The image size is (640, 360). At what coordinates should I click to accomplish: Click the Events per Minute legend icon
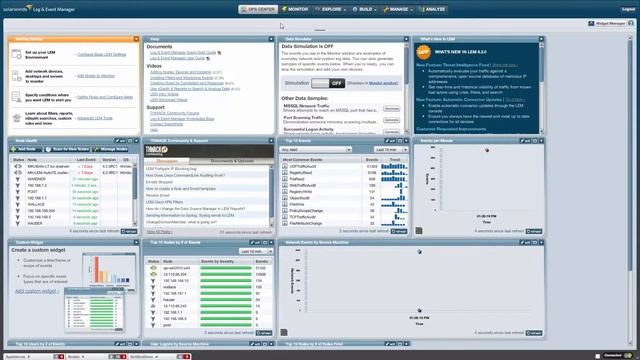coord(419,231)
